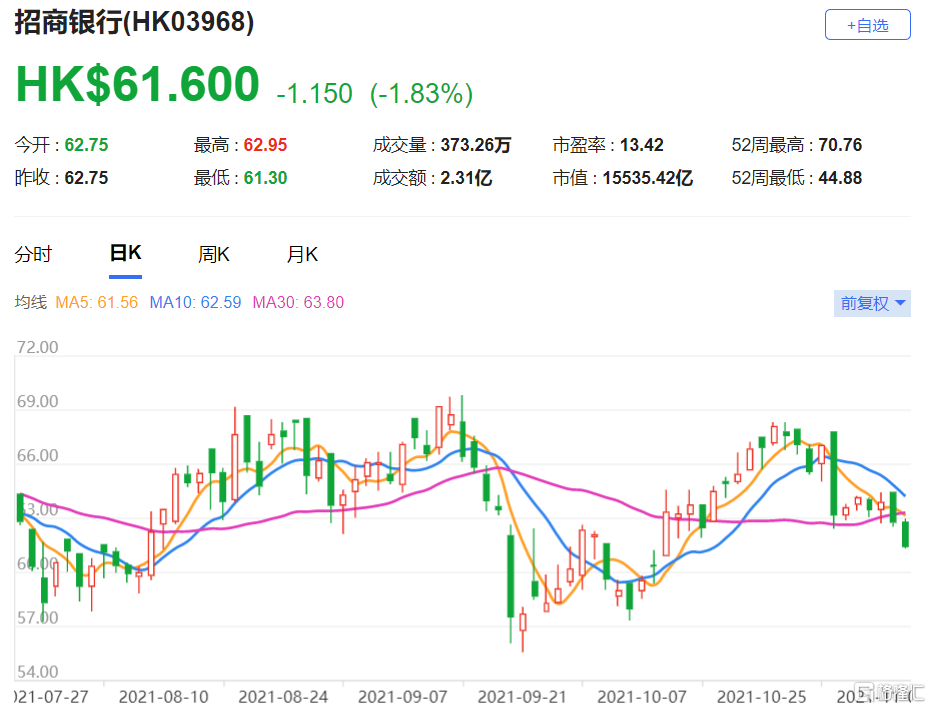Select the 日K daily chart tab
The height and width of the screenshot is (710, 932).
(x=125, y=253)
